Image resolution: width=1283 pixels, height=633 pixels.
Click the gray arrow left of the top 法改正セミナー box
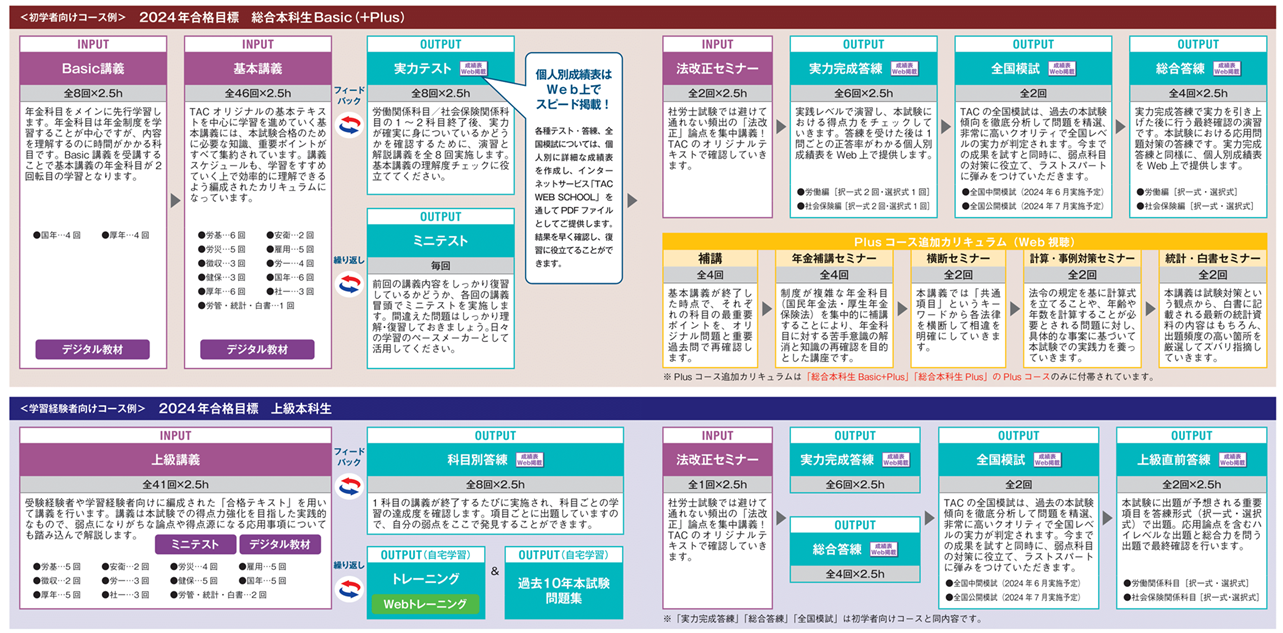(632, 200)
